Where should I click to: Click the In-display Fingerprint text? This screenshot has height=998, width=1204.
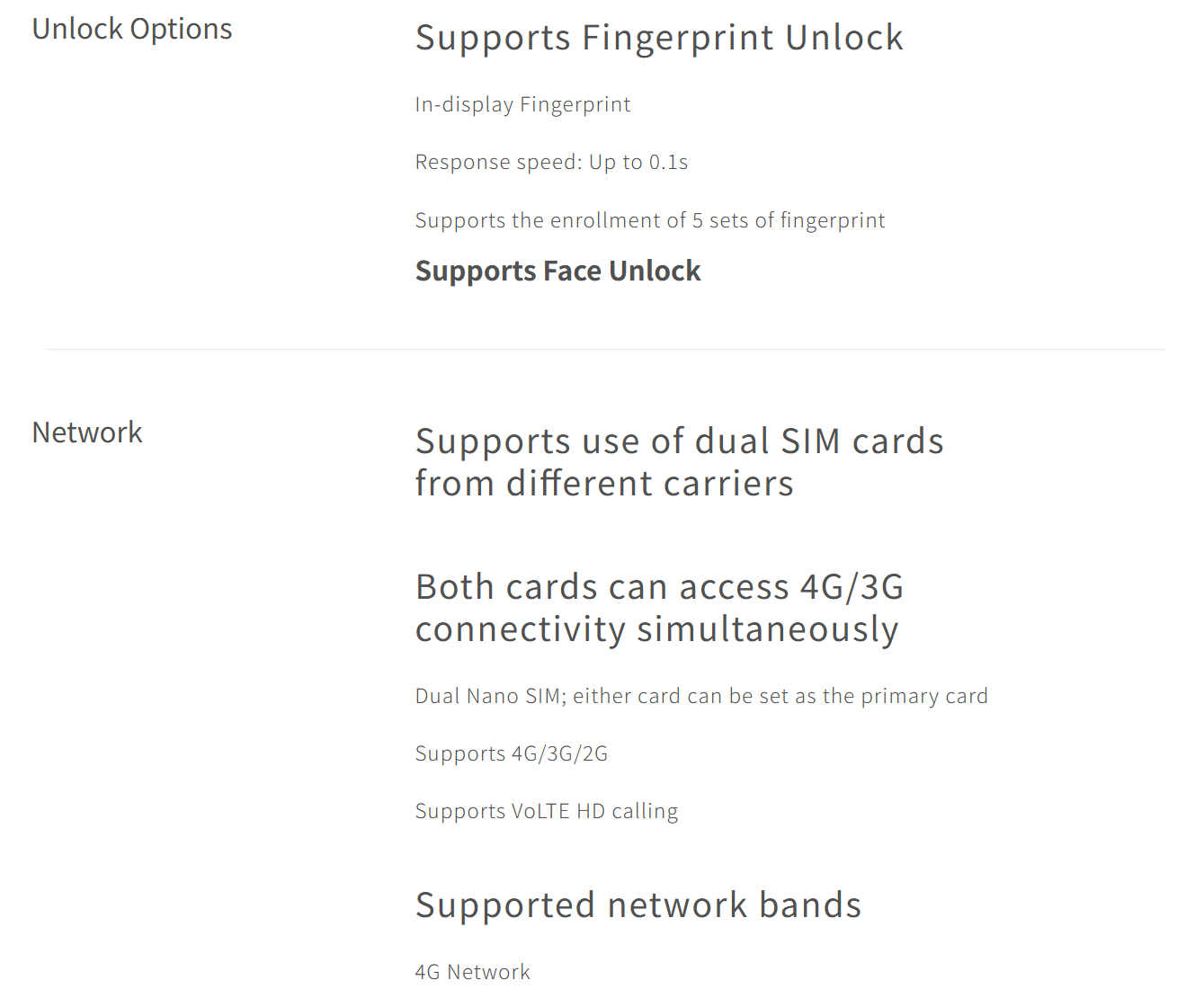click(522, 105)
